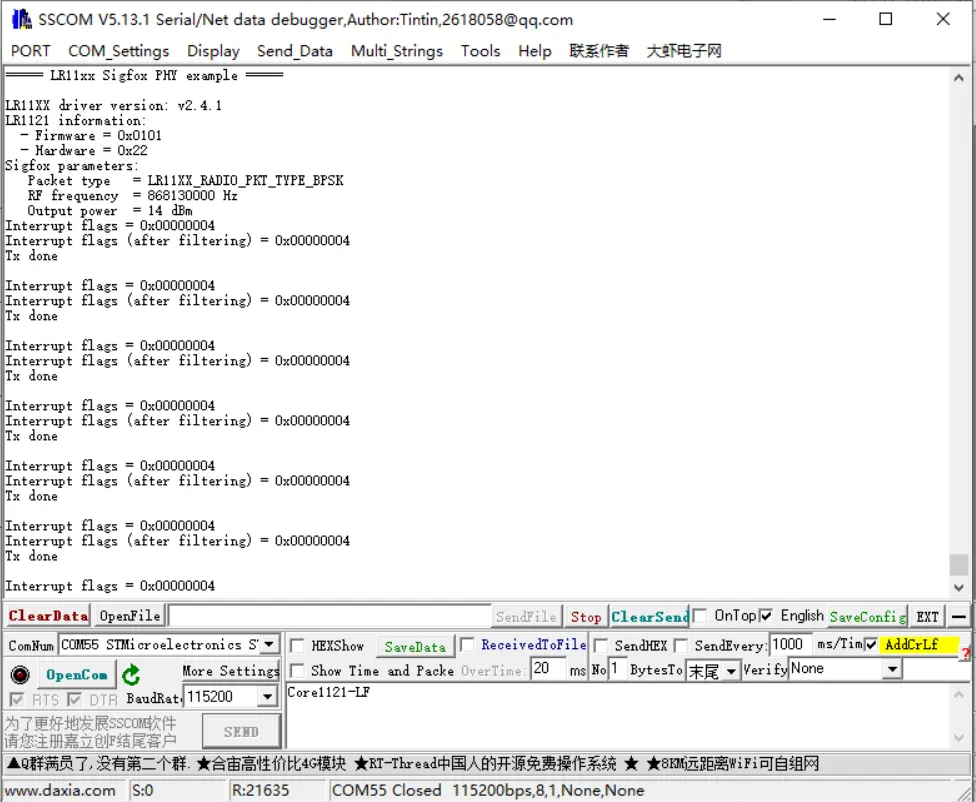Viewport: 976px width, 802px height.
Task: Enable the OnTop checkbox
Action: pyautogui.click(x=700, y=616)
